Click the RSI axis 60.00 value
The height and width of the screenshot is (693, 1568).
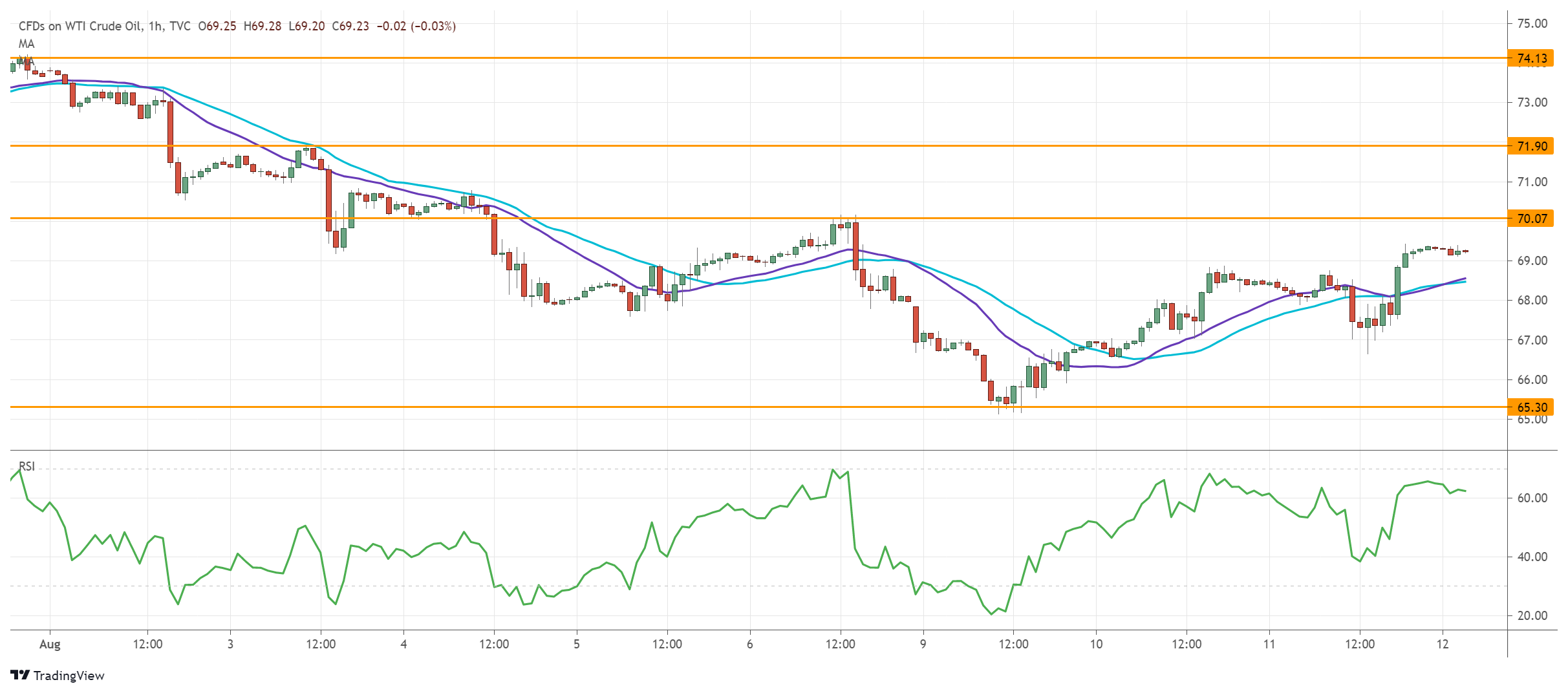(x=1532, y=498)
